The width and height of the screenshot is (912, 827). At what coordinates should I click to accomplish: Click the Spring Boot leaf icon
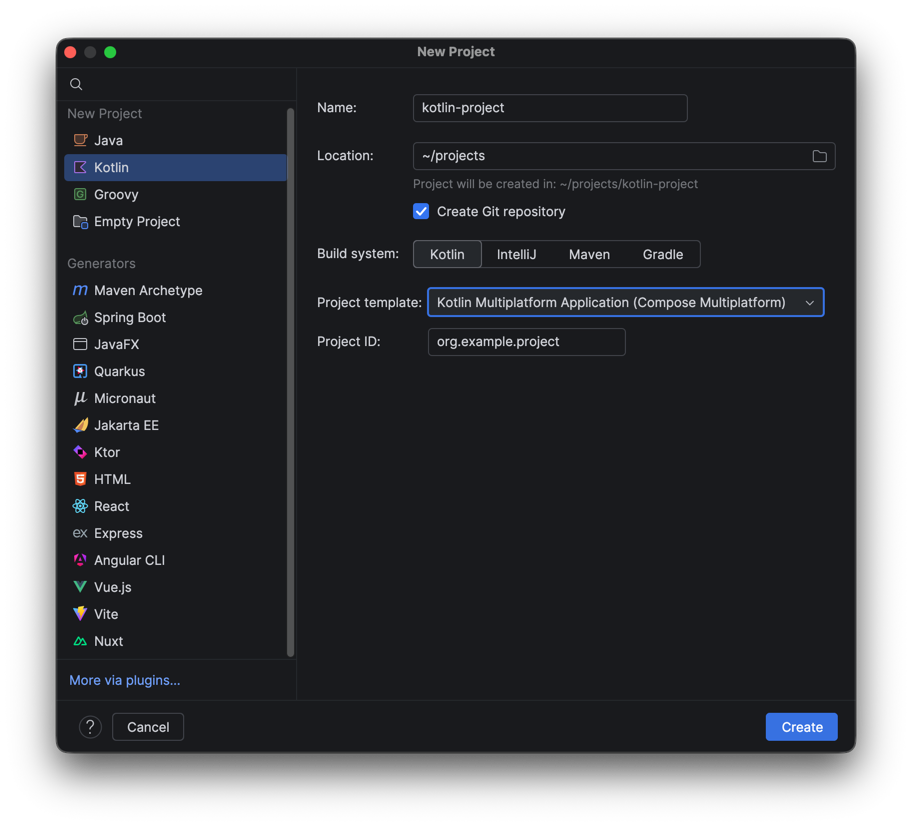tap(80, 318)
